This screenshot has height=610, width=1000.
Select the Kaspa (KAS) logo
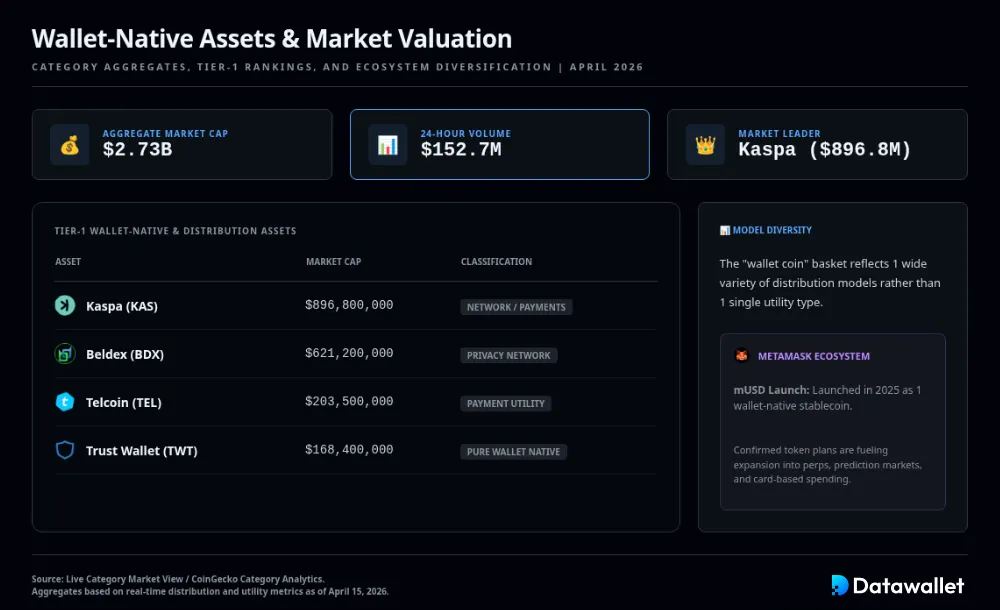pyautogui.click(x=65, y=306)
